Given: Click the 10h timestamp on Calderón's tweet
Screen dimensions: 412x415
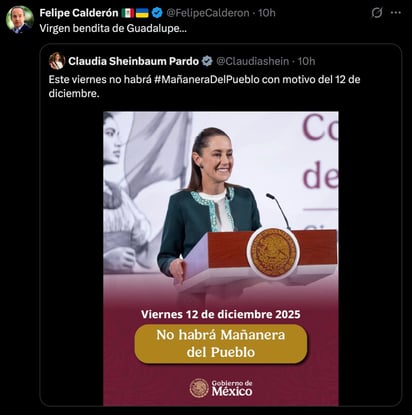Looking at the screenshot, I should coord(267,13).
